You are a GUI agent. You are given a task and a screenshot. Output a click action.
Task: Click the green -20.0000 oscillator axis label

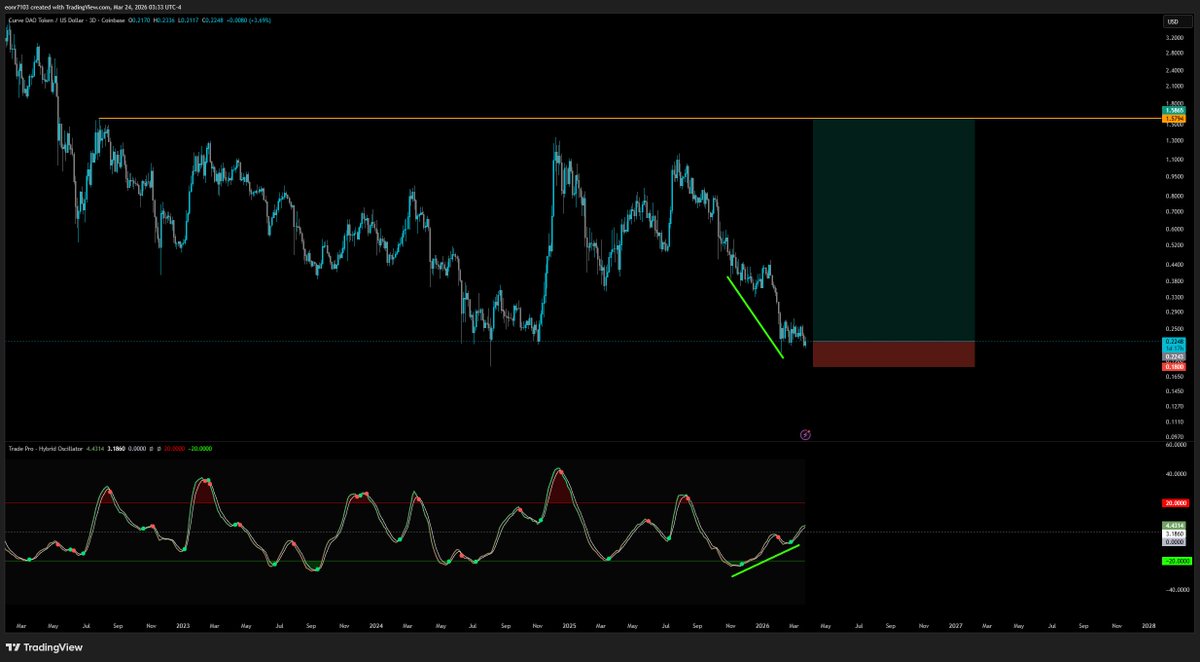coord(1177,561)
